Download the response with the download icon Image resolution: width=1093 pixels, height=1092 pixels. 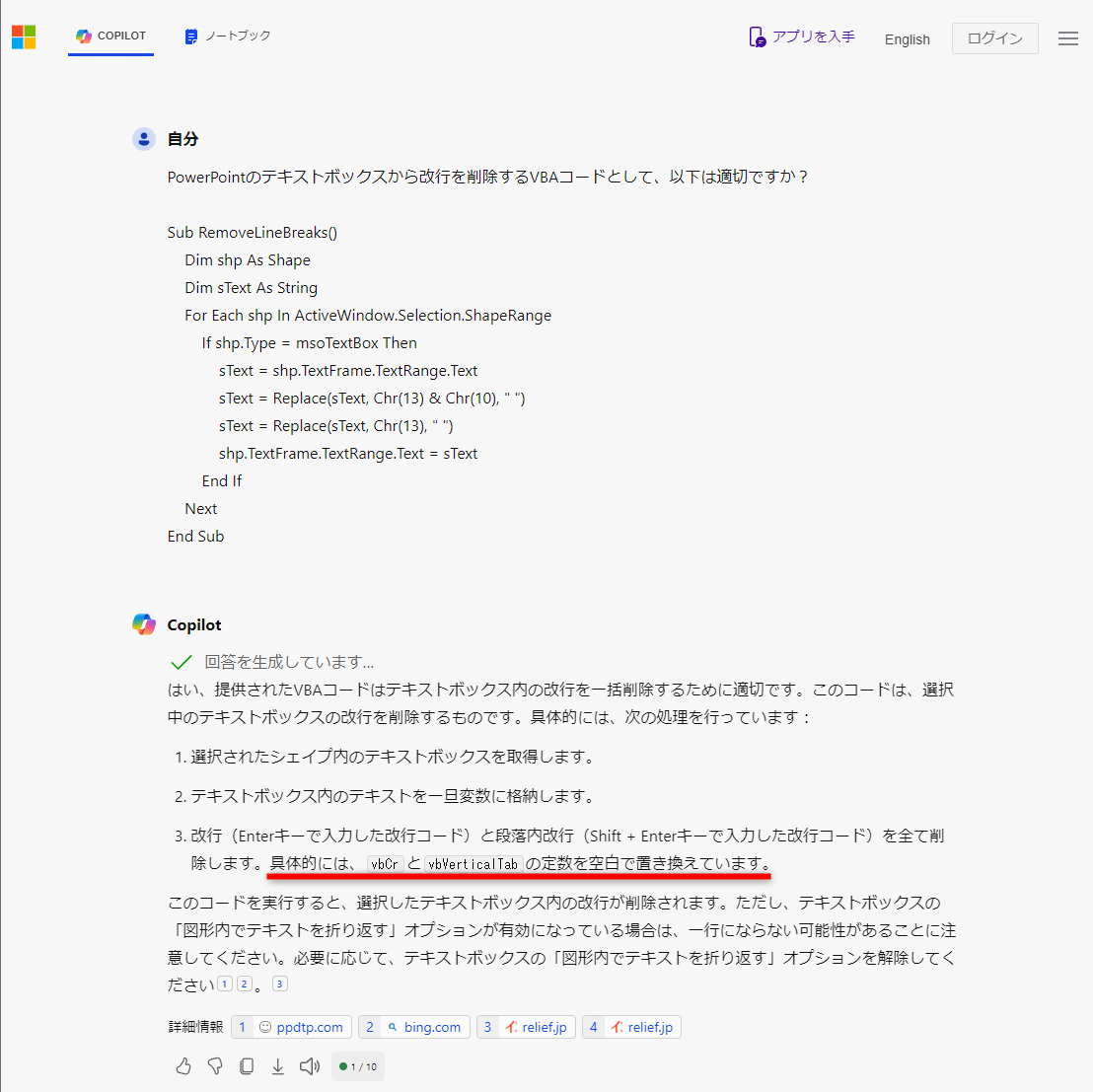point(277,1066)
